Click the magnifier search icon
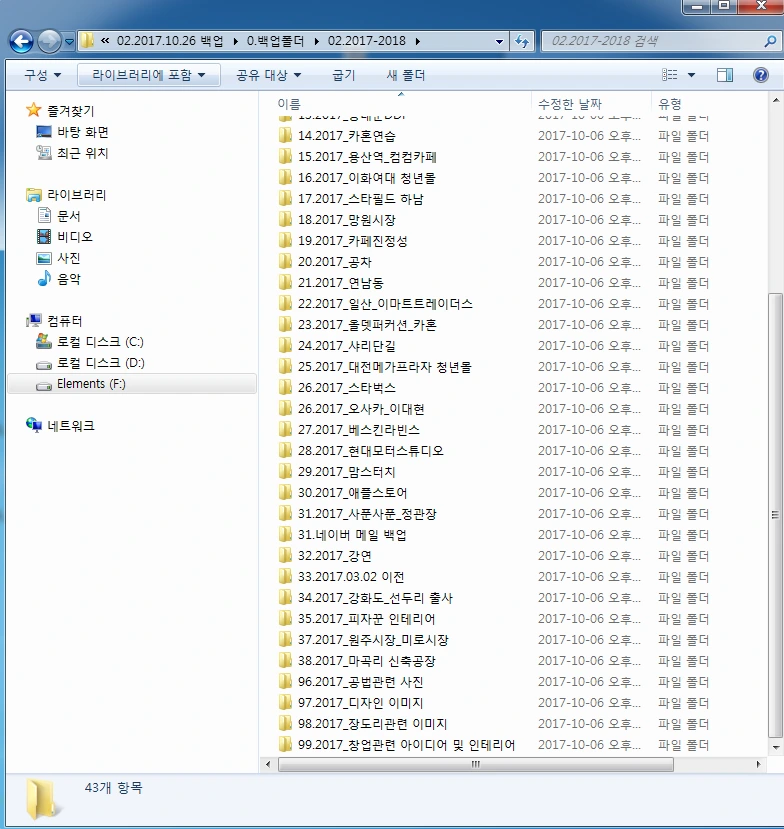This screenshot has height=829, width=784. coord(770,41)
